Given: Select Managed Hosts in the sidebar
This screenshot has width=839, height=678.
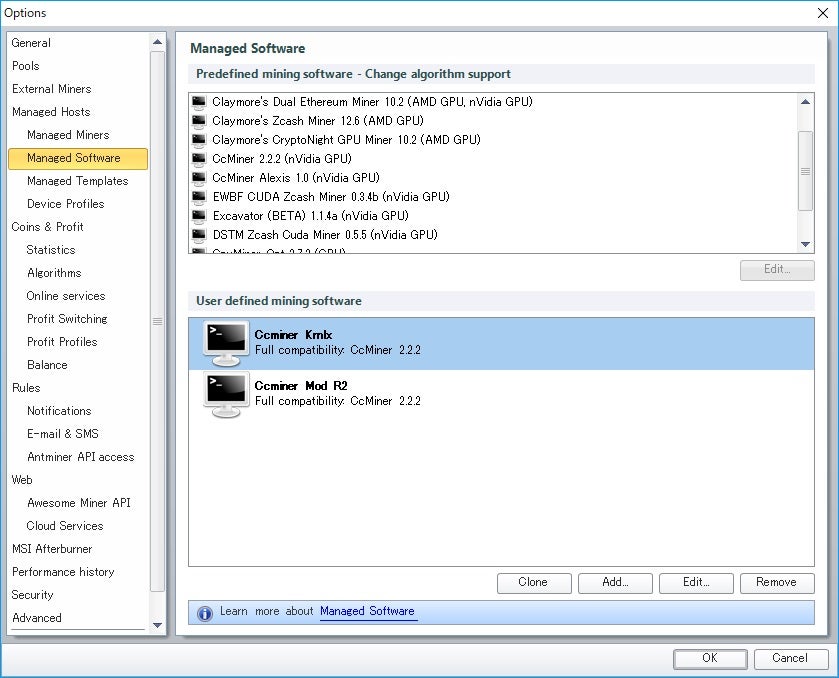Looking at the screenshot, I should [51, 112].
